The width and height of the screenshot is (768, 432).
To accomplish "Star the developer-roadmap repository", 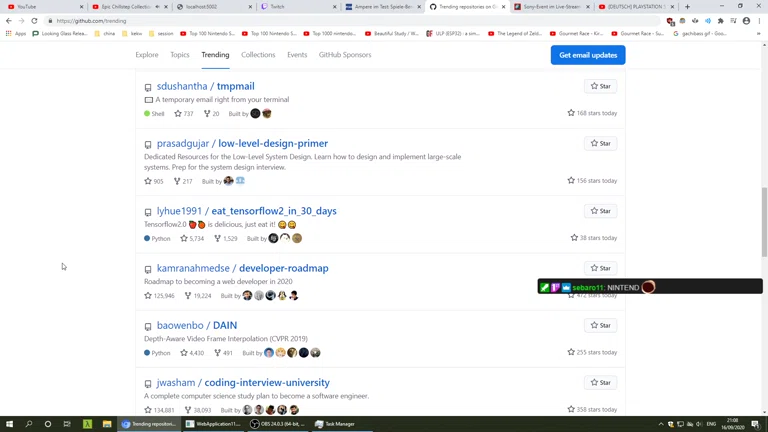I will 600,268.
